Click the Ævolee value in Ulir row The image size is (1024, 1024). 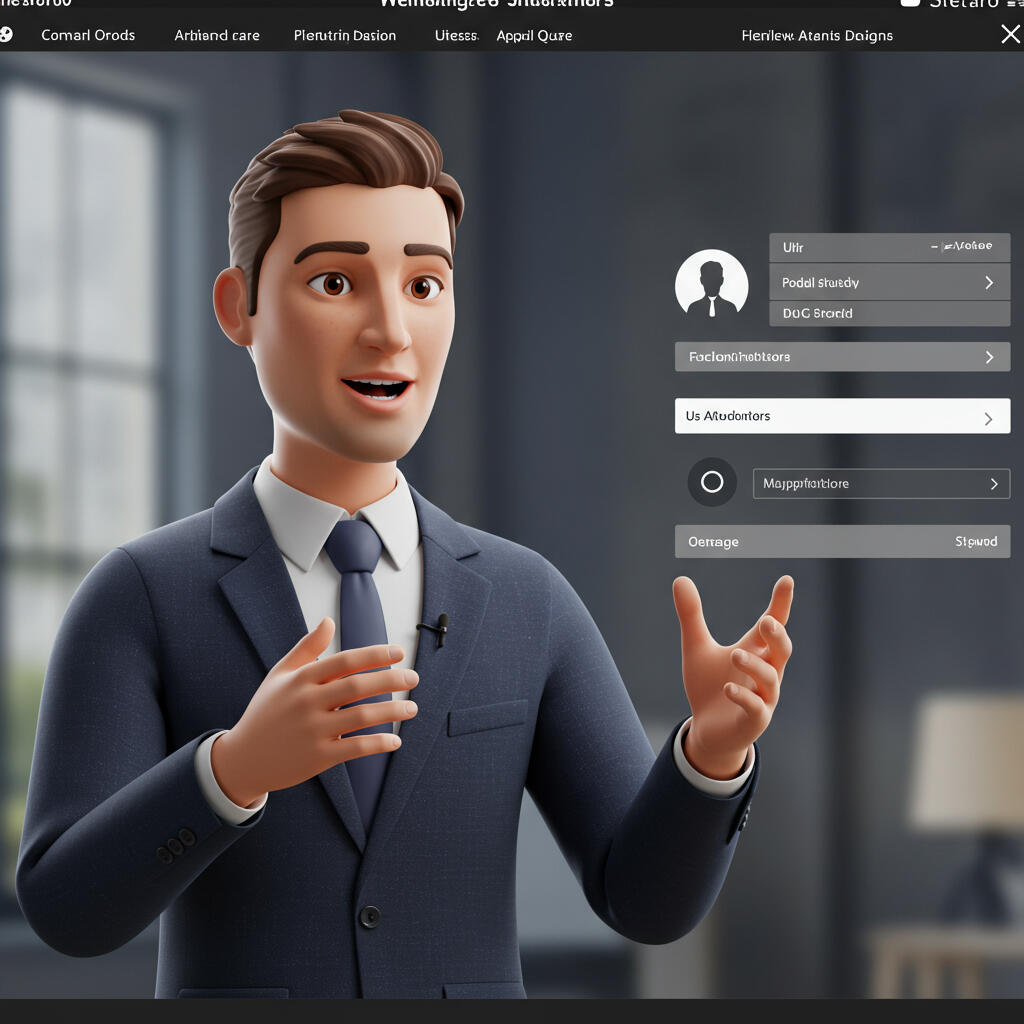click(962, 246)
